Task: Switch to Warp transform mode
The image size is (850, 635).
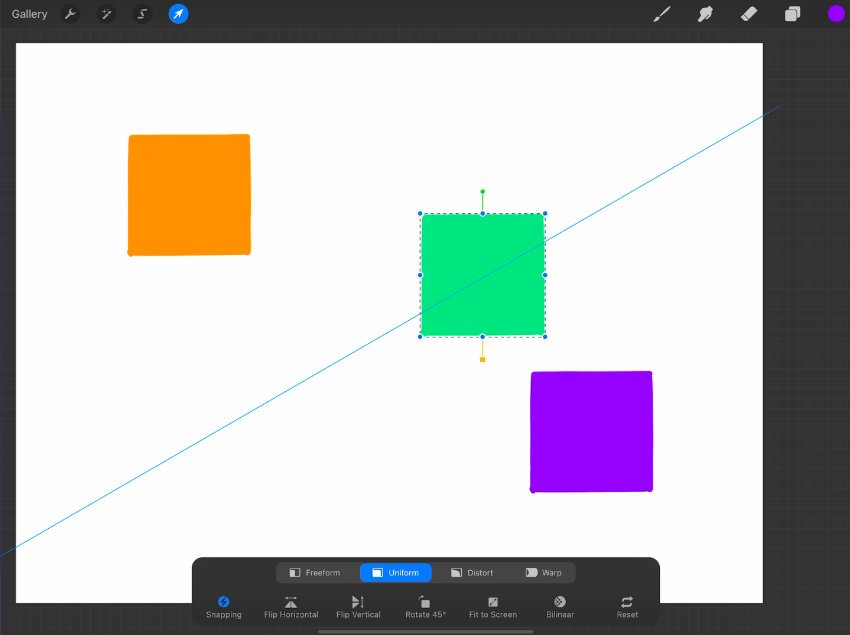Action: click(x=544, y=573)
